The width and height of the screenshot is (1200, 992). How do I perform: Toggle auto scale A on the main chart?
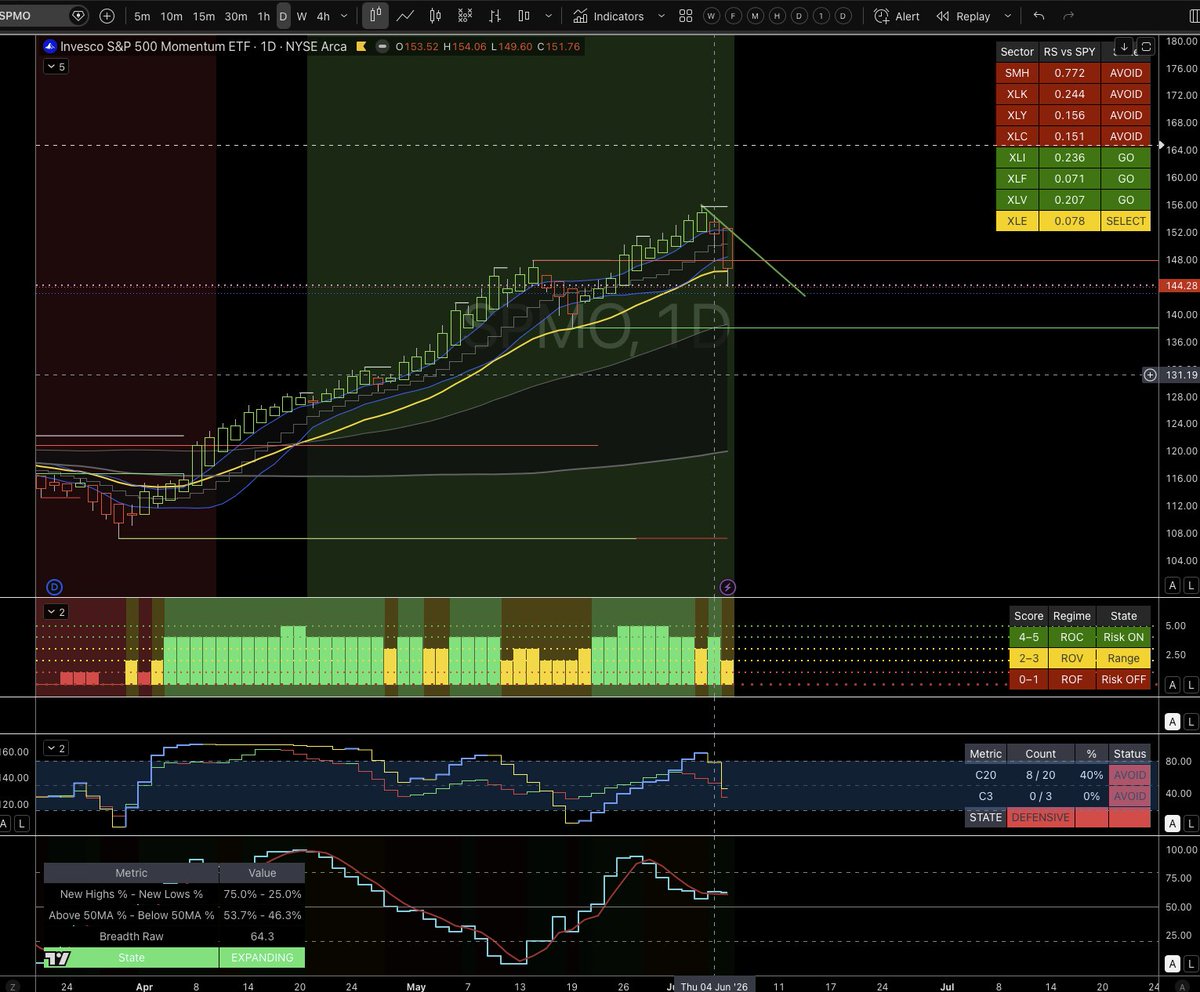pyautogui.click(x=1172, y=586)
